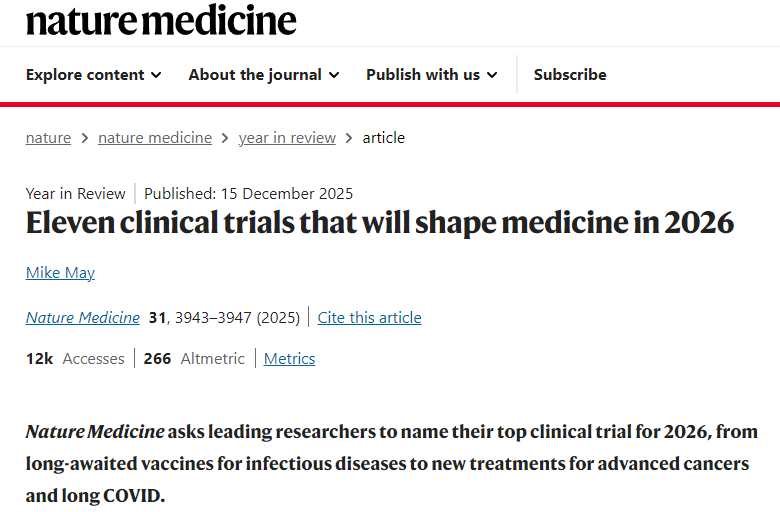Click the italic Nature Medicine journal link
780x512 pixels.
click(83, 318)
